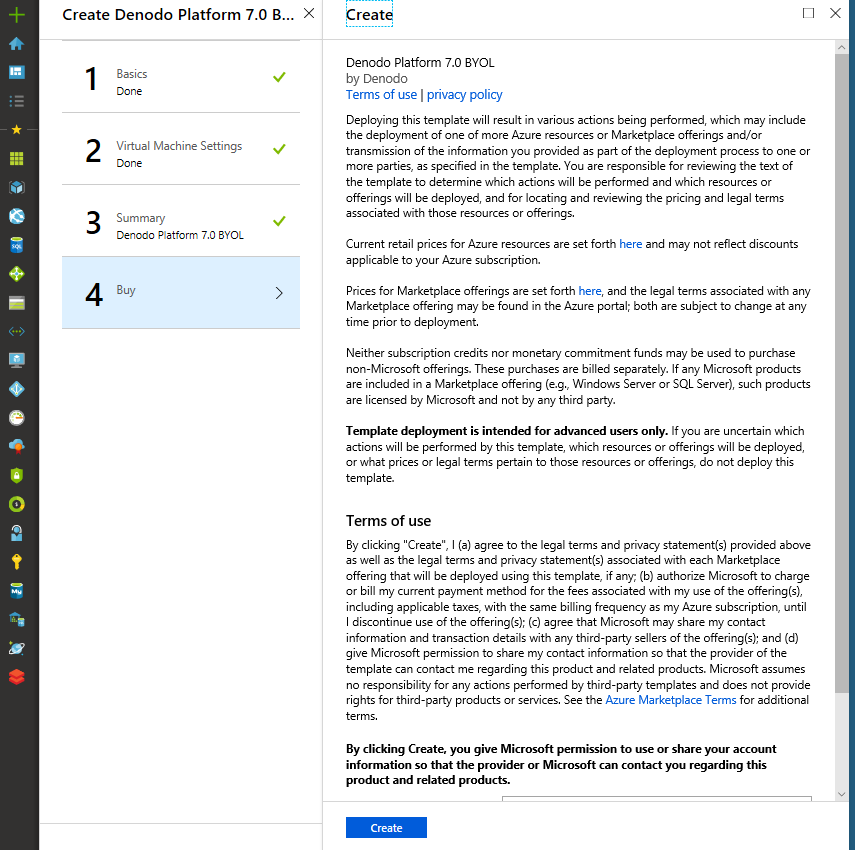Click 'here' link for Azure retail prices
Screen dimensions: 855x850
(630, 244)
